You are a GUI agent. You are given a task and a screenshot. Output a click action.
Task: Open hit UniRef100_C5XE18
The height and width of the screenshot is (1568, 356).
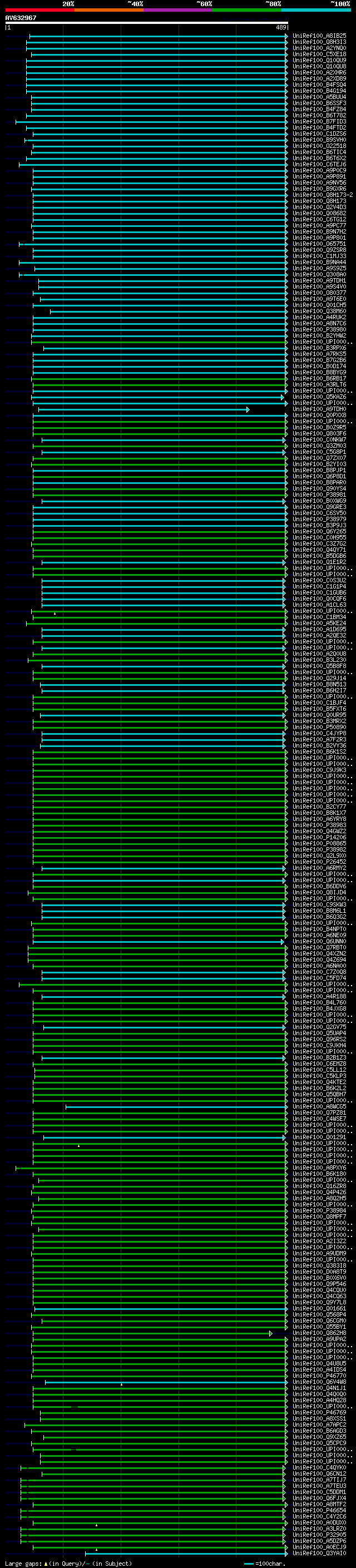319,54
